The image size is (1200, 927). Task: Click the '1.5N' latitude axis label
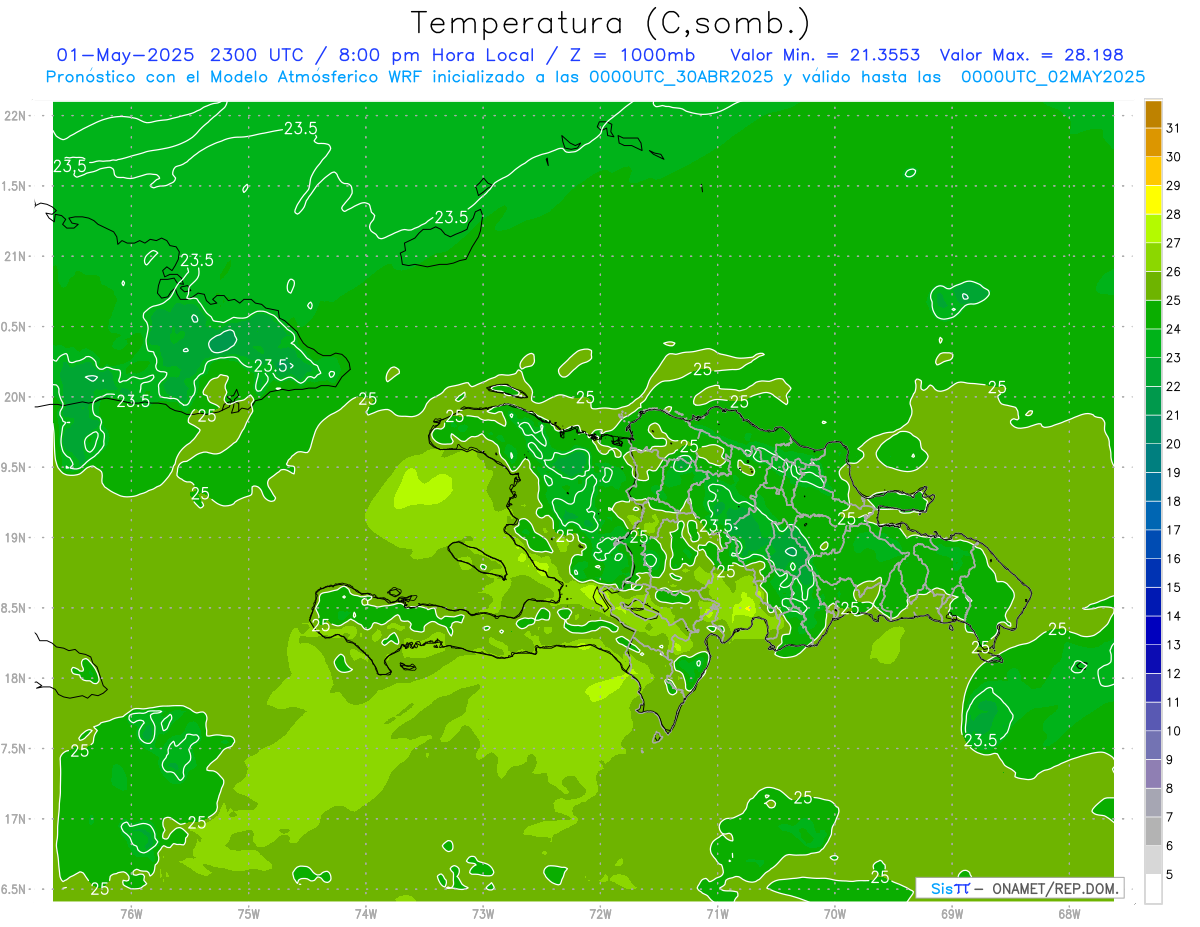[14, 186]
